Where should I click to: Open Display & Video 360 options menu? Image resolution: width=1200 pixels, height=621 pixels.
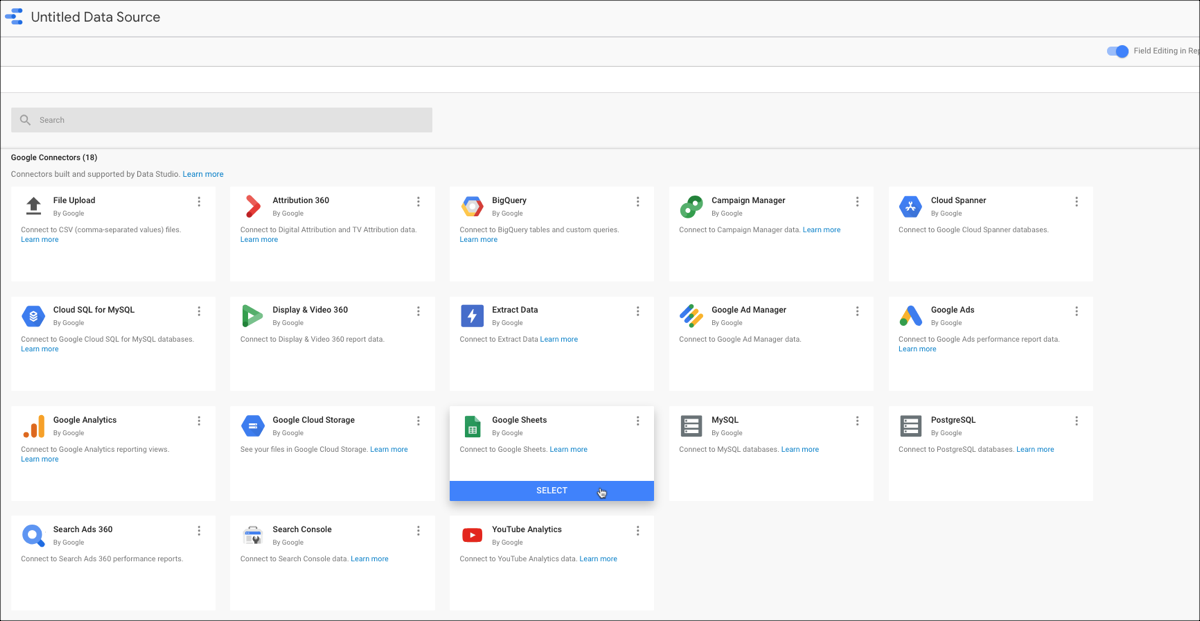(x=418, y=312)
